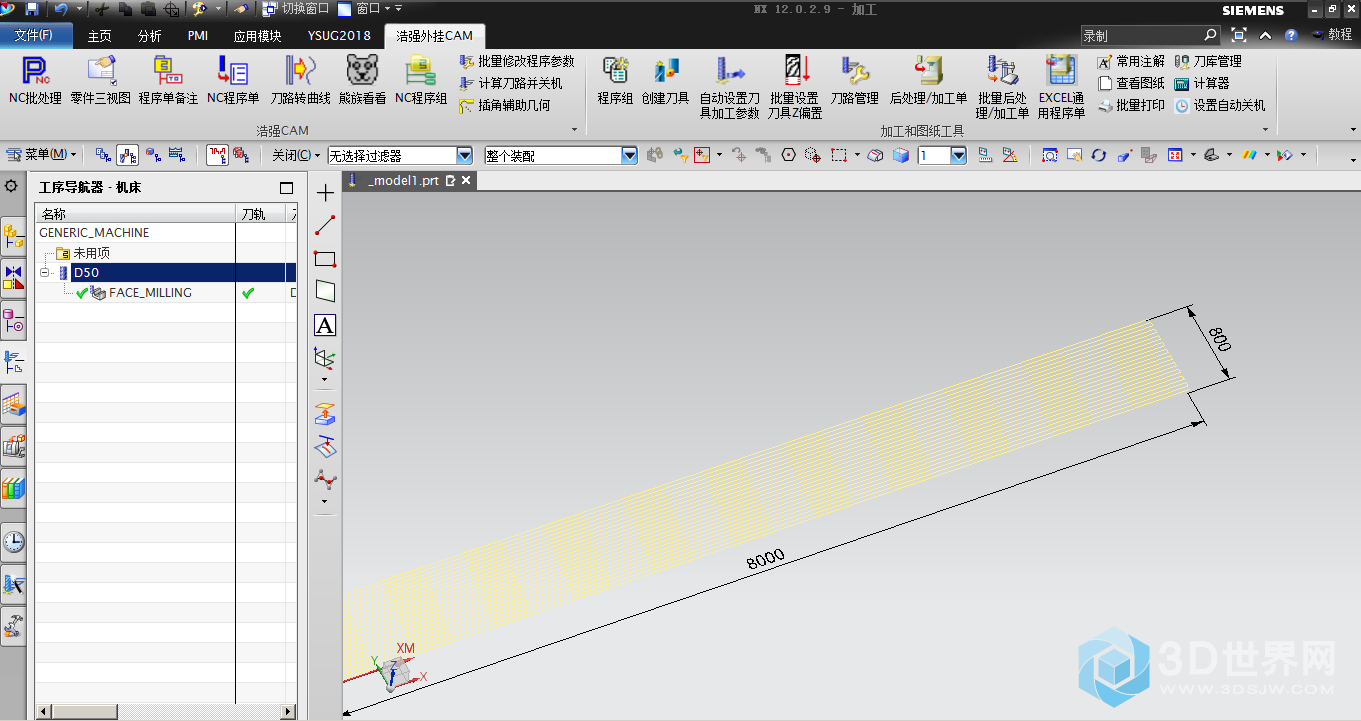Open 批量后处理/加工单 batch postprocess
Viewport: 1361px width, 721px height.
tap(1002, 88)
